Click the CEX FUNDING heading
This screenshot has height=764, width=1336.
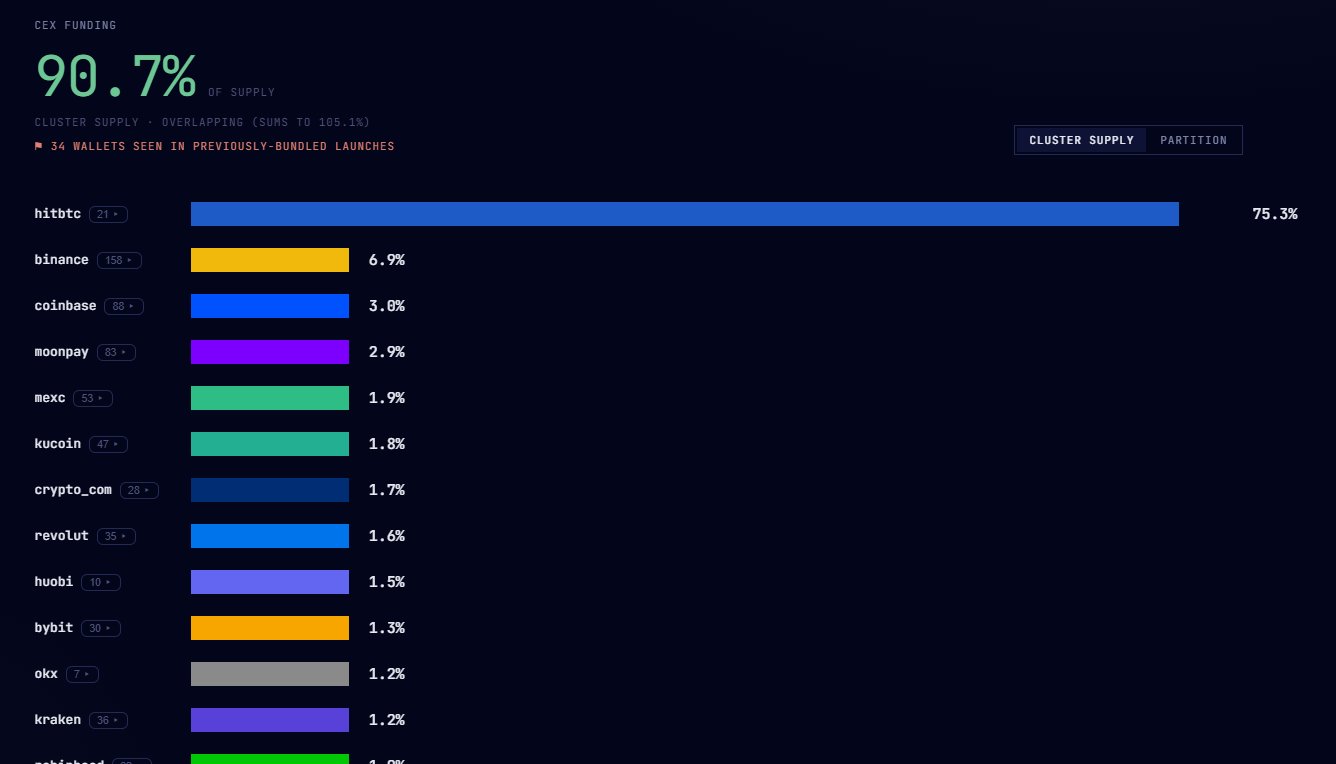tap(75, 25)
